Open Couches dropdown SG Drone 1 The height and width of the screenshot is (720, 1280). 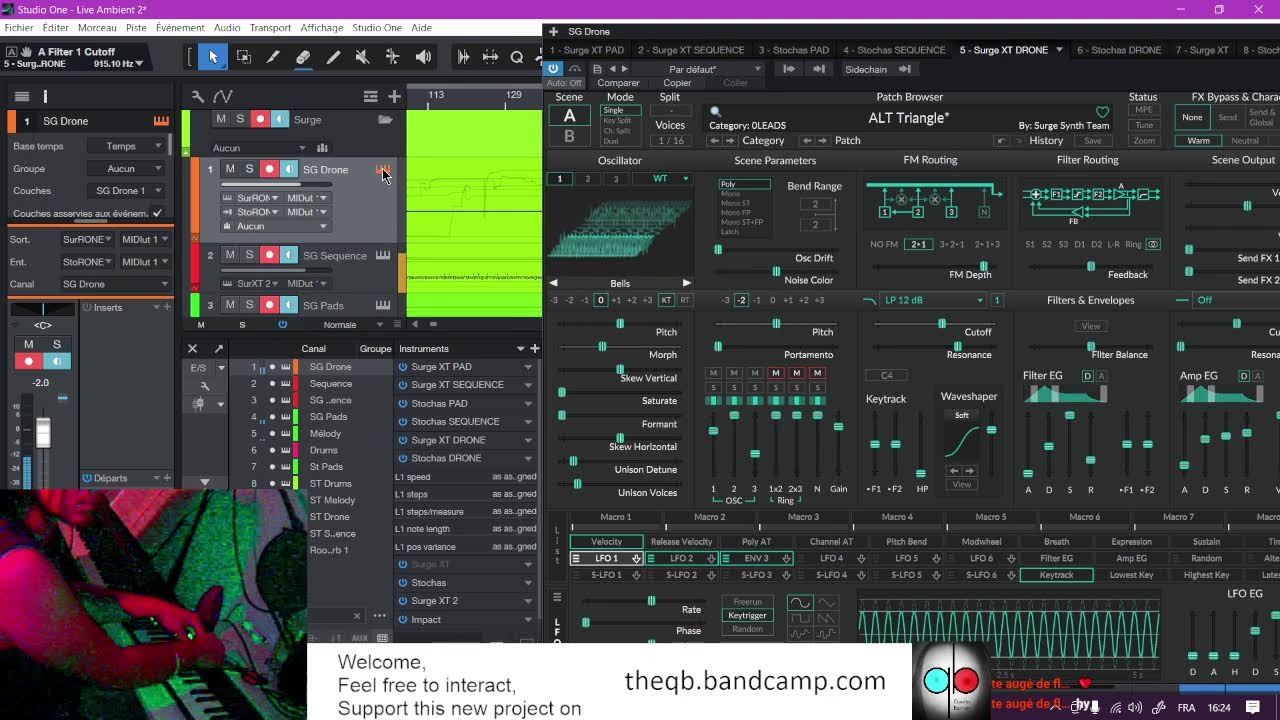[x=127, y=190]
